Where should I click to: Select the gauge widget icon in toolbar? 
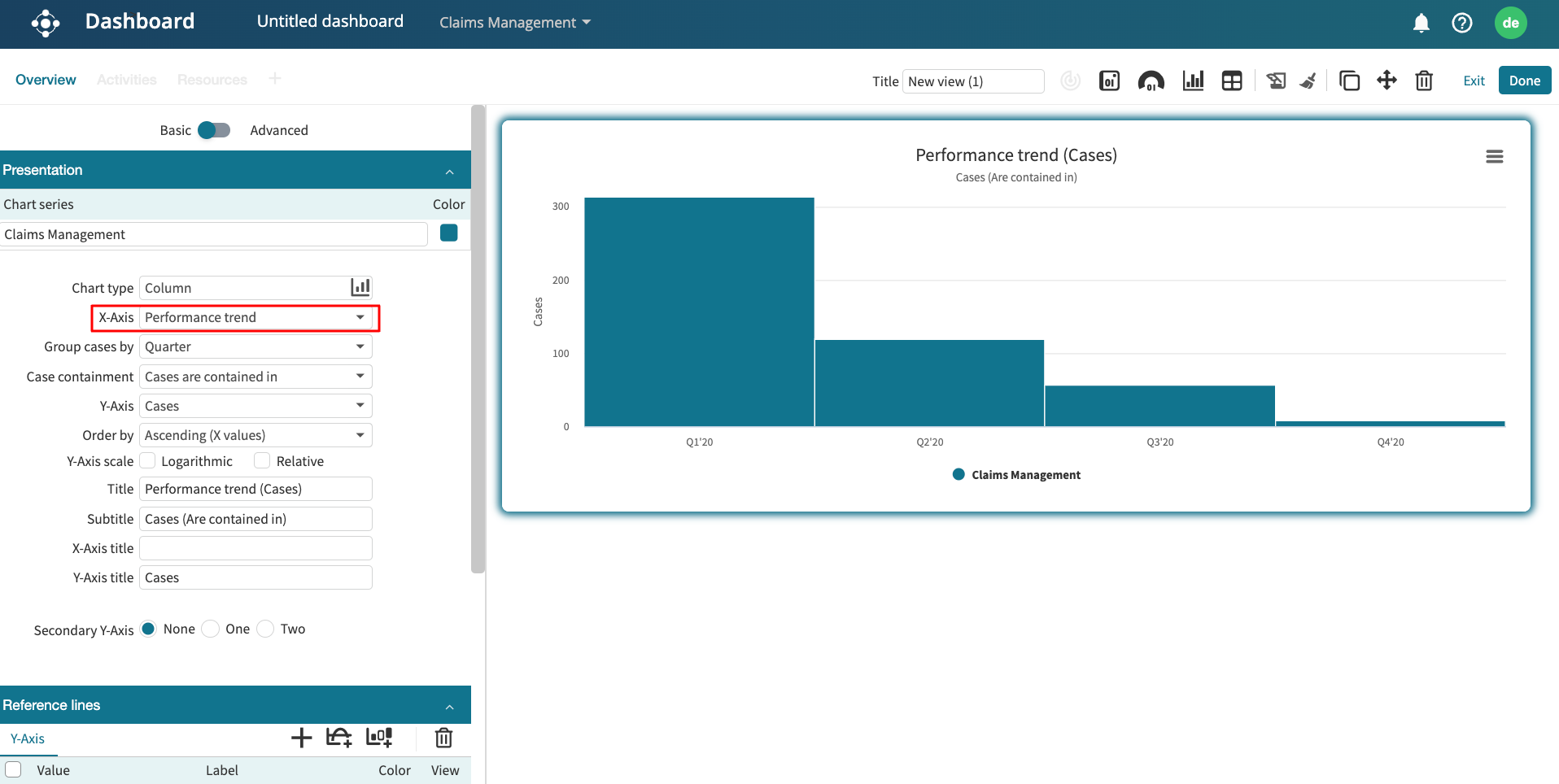pyautogui.click(x=1151, y=81)
